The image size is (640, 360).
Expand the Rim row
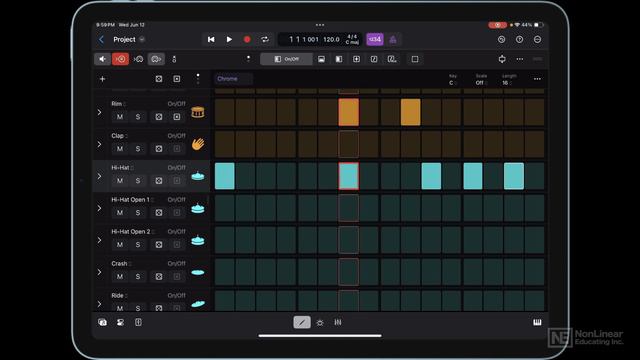[99, 112]
